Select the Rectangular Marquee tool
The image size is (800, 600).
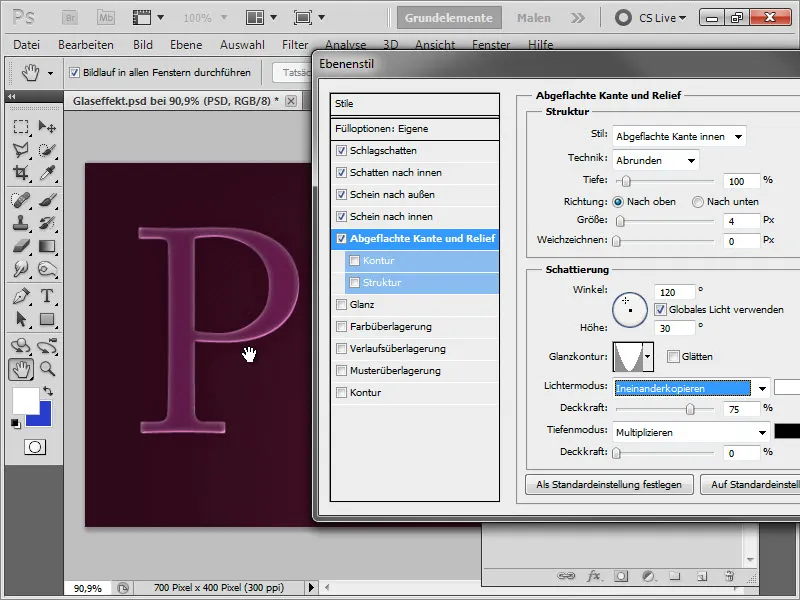[21, 126]
